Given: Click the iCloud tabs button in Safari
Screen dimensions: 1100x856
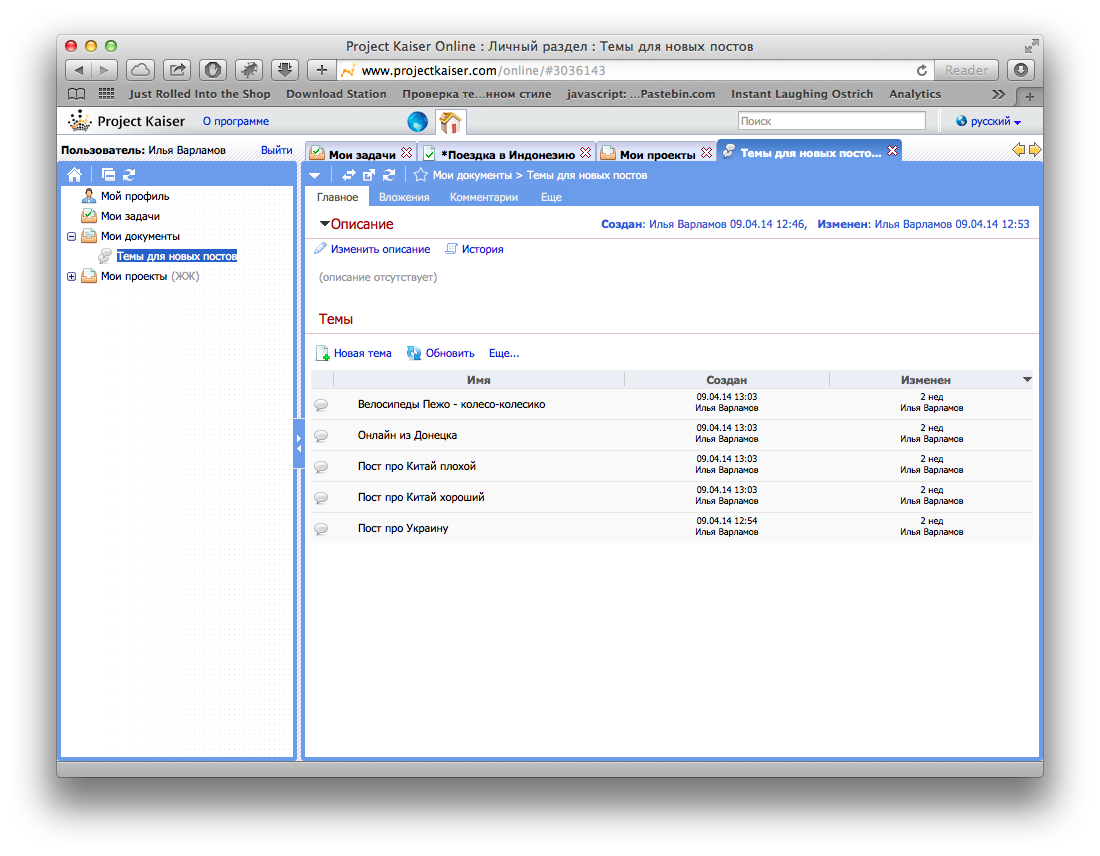Looking at the screenshot, I should [140, 70].
